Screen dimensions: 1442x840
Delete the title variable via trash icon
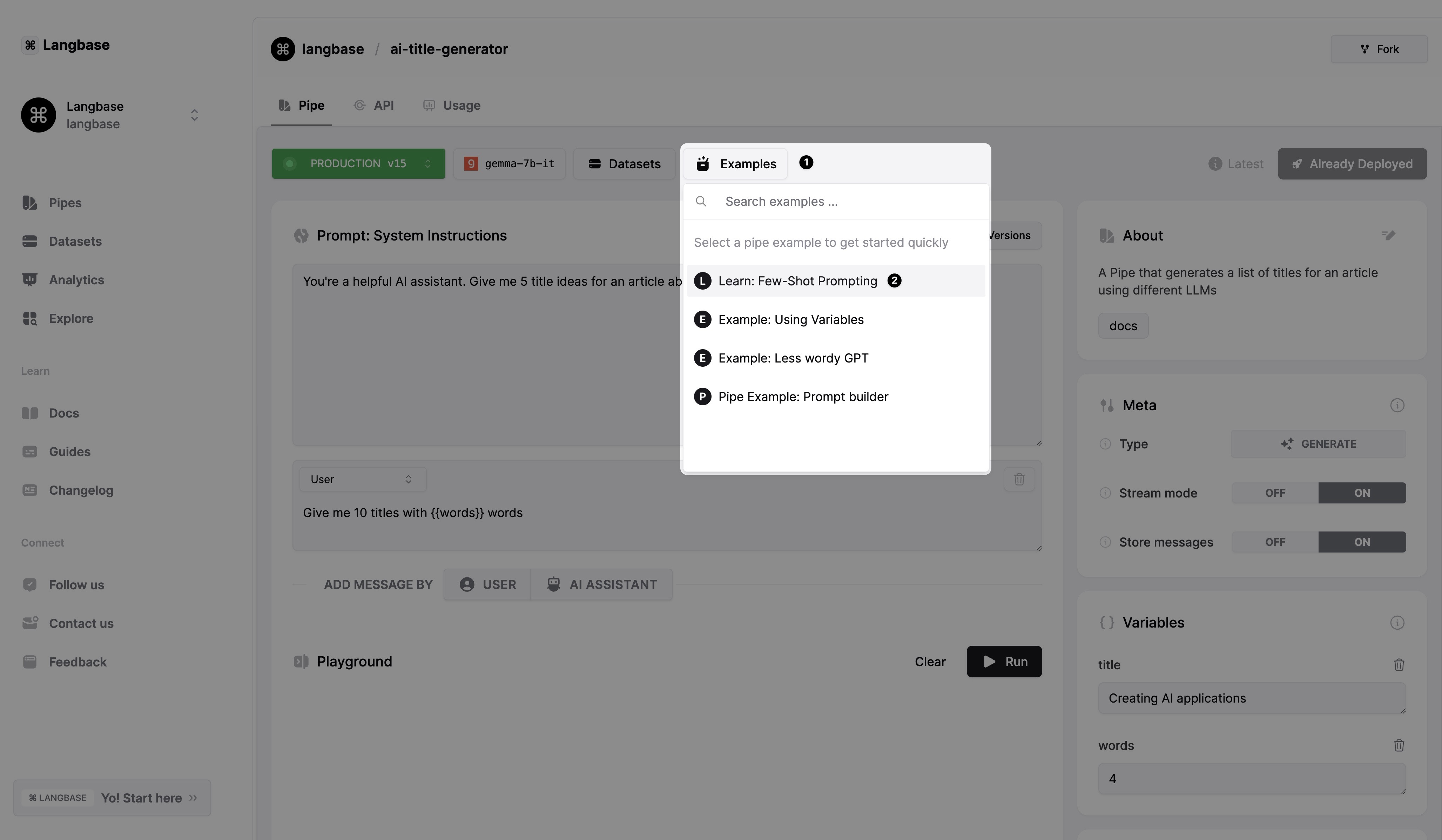tap(1399, 664)
